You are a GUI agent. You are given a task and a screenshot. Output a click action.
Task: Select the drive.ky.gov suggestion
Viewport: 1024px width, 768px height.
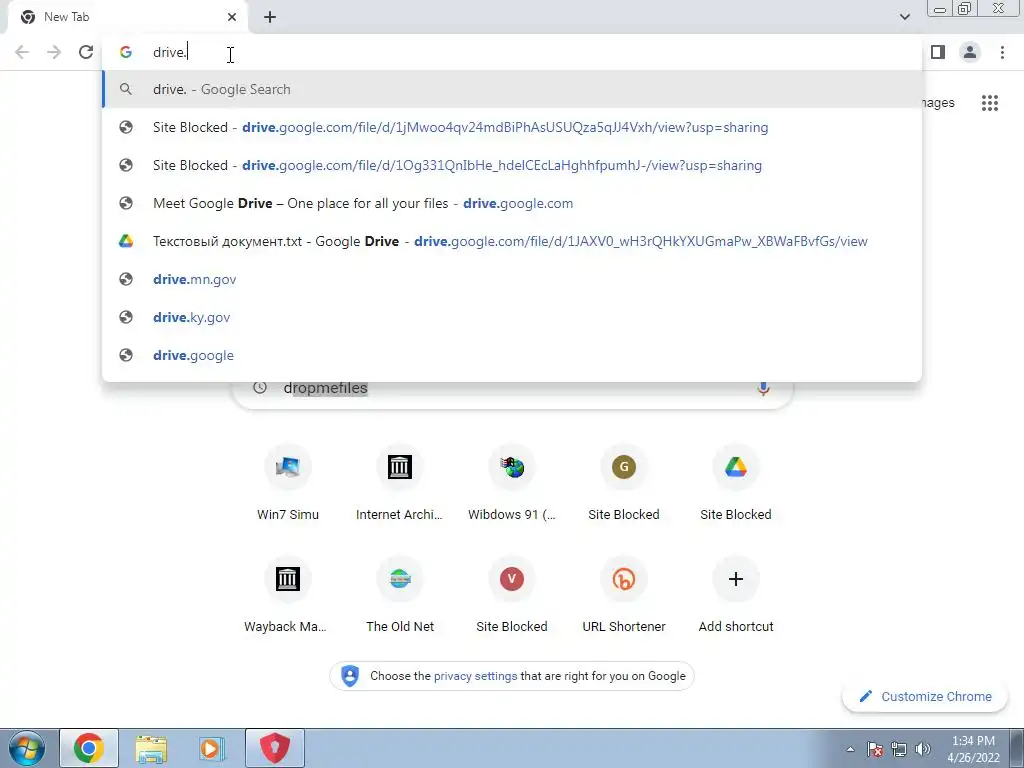coord(512,317)
